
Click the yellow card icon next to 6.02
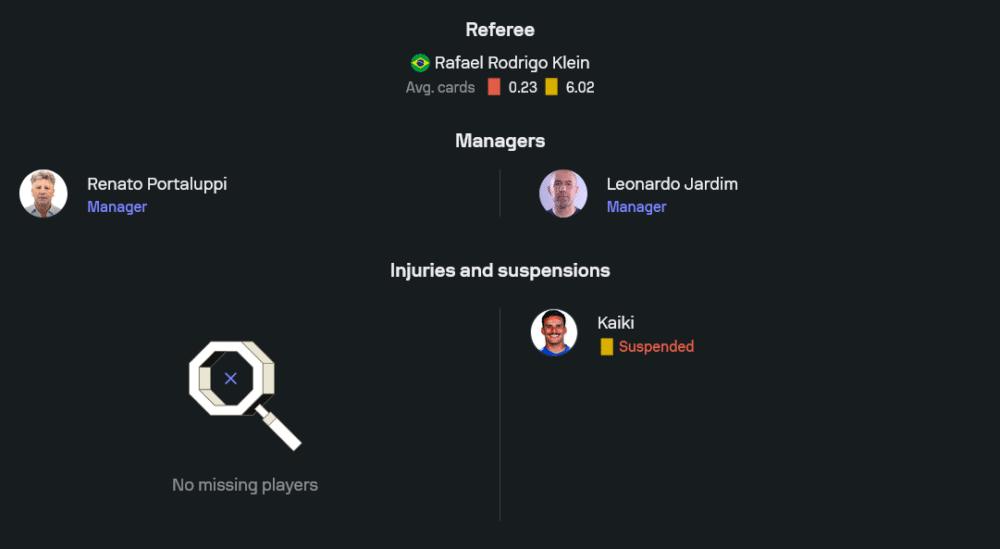[551, 87]
